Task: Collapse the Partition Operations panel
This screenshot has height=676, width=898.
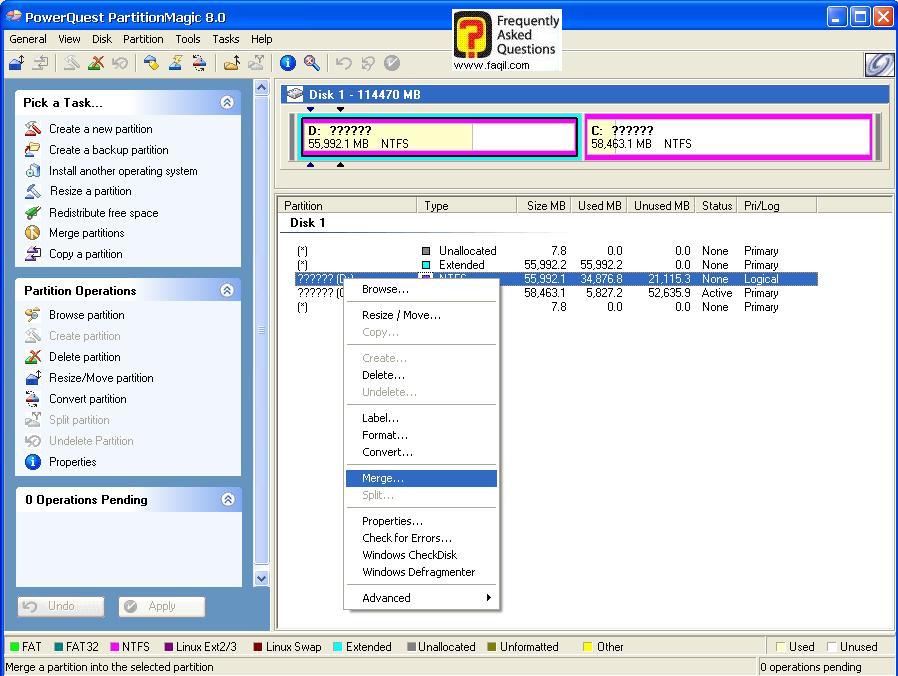Action: coord(227,290)
